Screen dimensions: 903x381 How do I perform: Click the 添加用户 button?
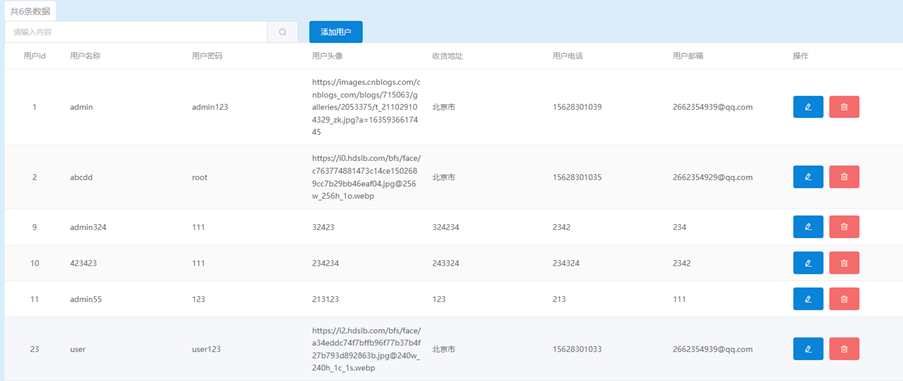pos(336,32)
